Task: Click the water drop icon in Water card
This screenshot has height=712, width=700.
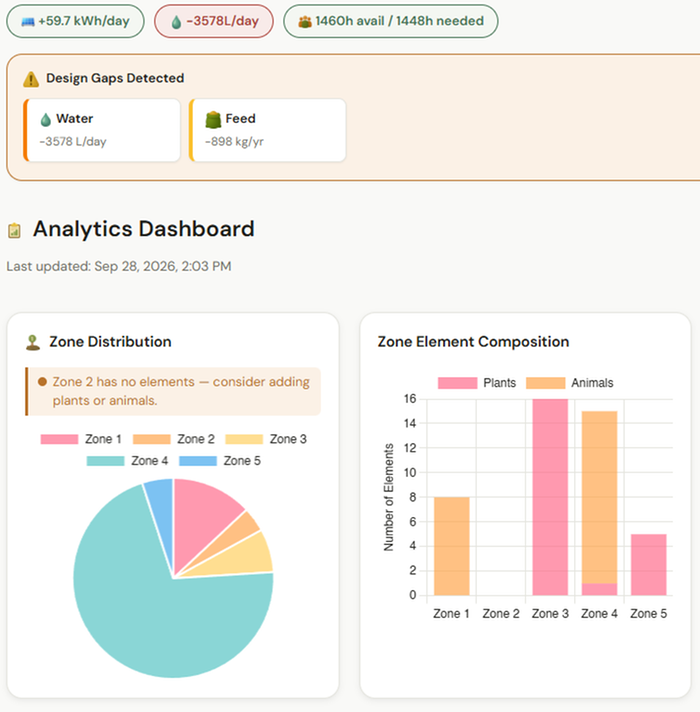Action: (45, 119)
